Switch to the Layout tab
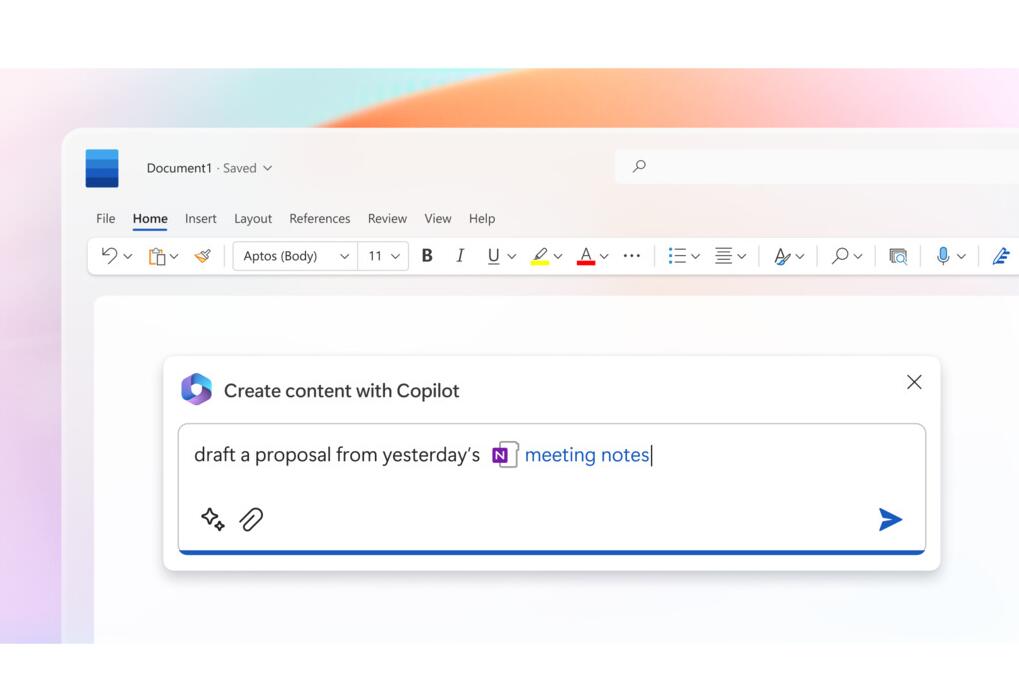 tap(253, 219)
